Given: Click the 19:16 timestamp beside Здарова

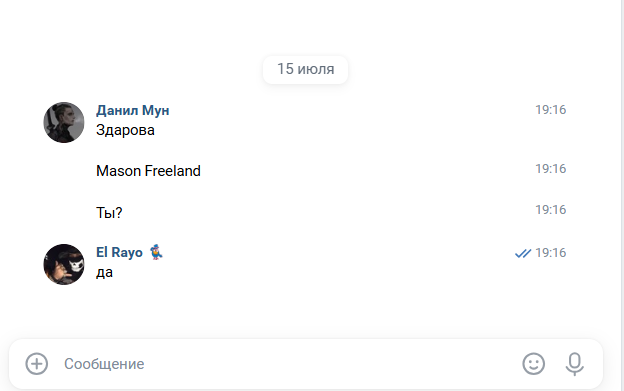Looking at the screenshot, I should coord(550,110).
